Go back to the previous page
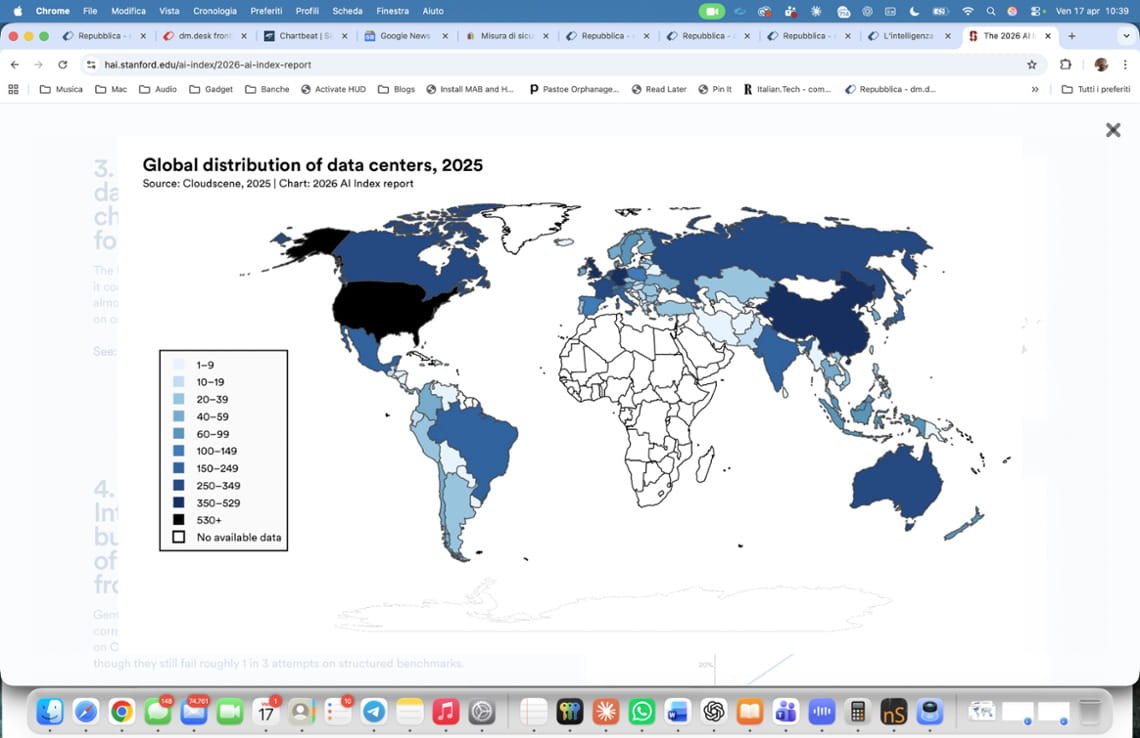1140x738 pixels. click(x=15, y=64)
